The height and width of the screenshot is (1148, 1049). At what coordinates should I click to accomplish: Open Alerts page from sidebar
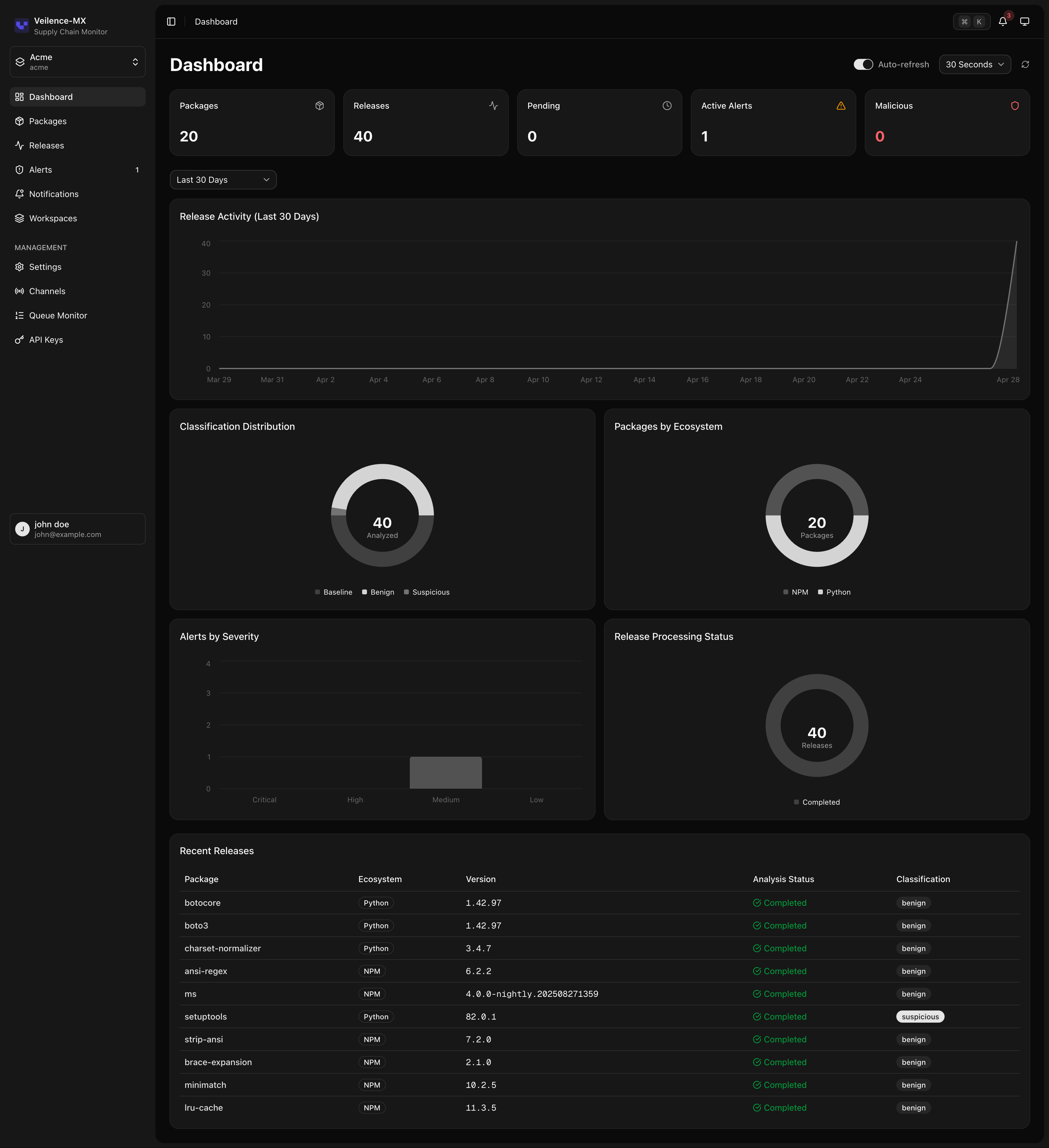pos(77,170)
